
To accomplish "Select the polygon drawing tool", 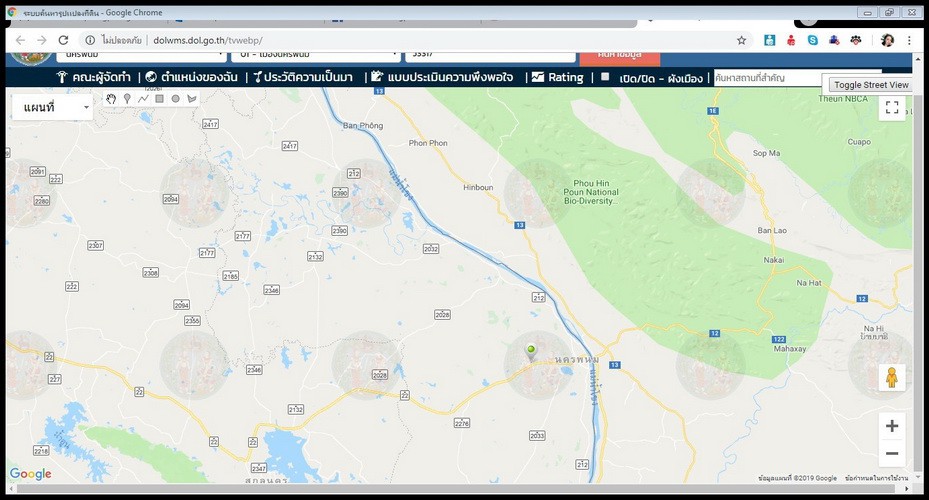I will pyautogui.click(x=191, y=99).
